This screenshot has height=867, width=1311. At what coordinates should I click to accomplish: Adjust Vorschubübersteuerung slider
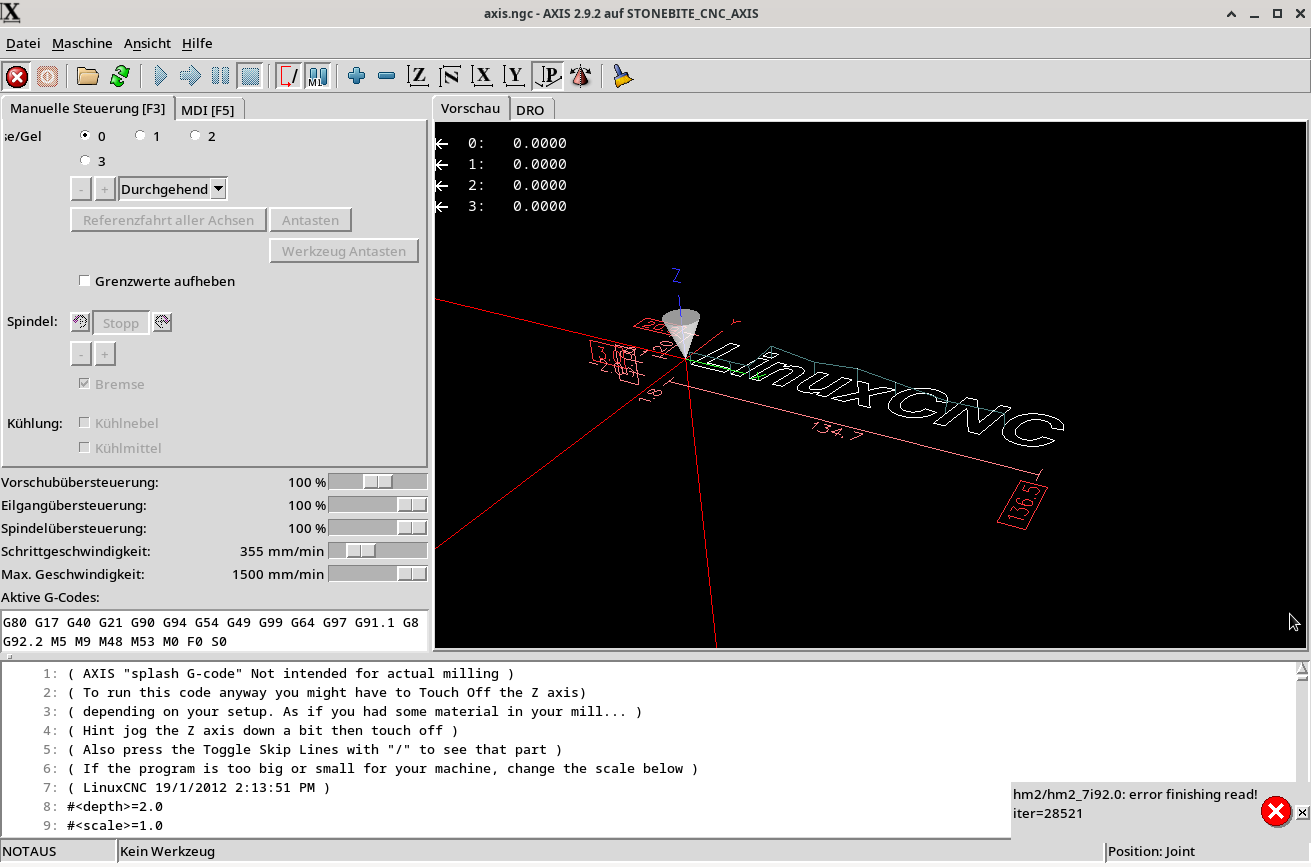378,482
